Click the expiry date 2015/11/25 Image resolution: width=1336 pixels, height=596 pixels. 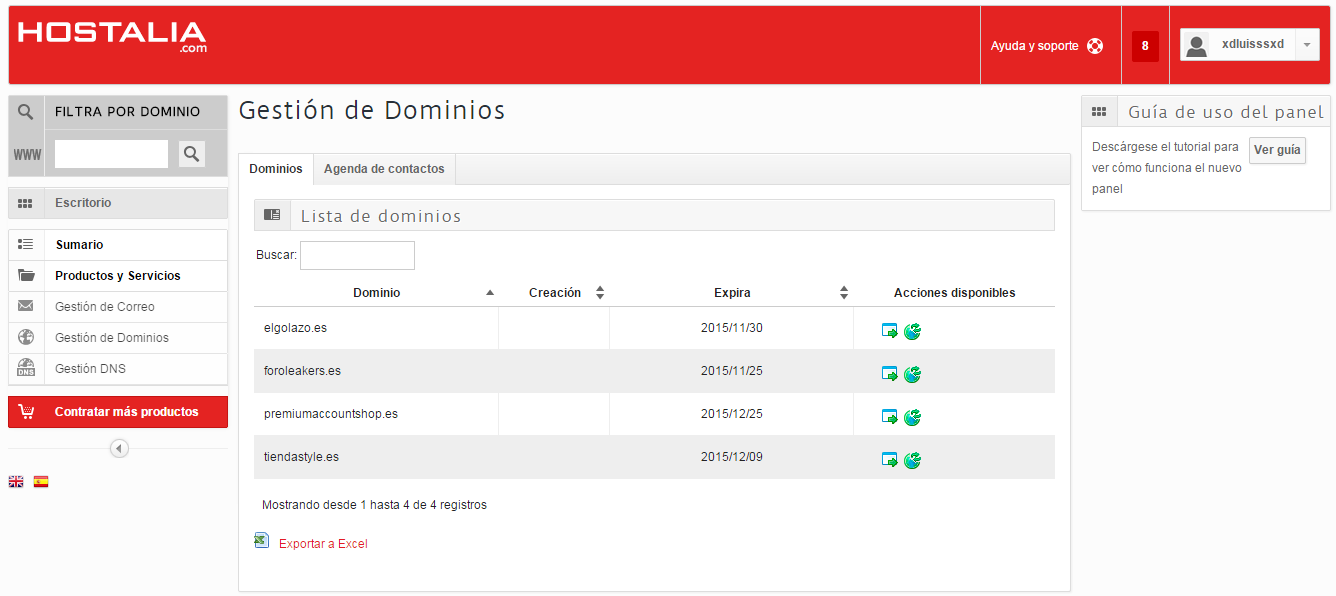(732, 371)
